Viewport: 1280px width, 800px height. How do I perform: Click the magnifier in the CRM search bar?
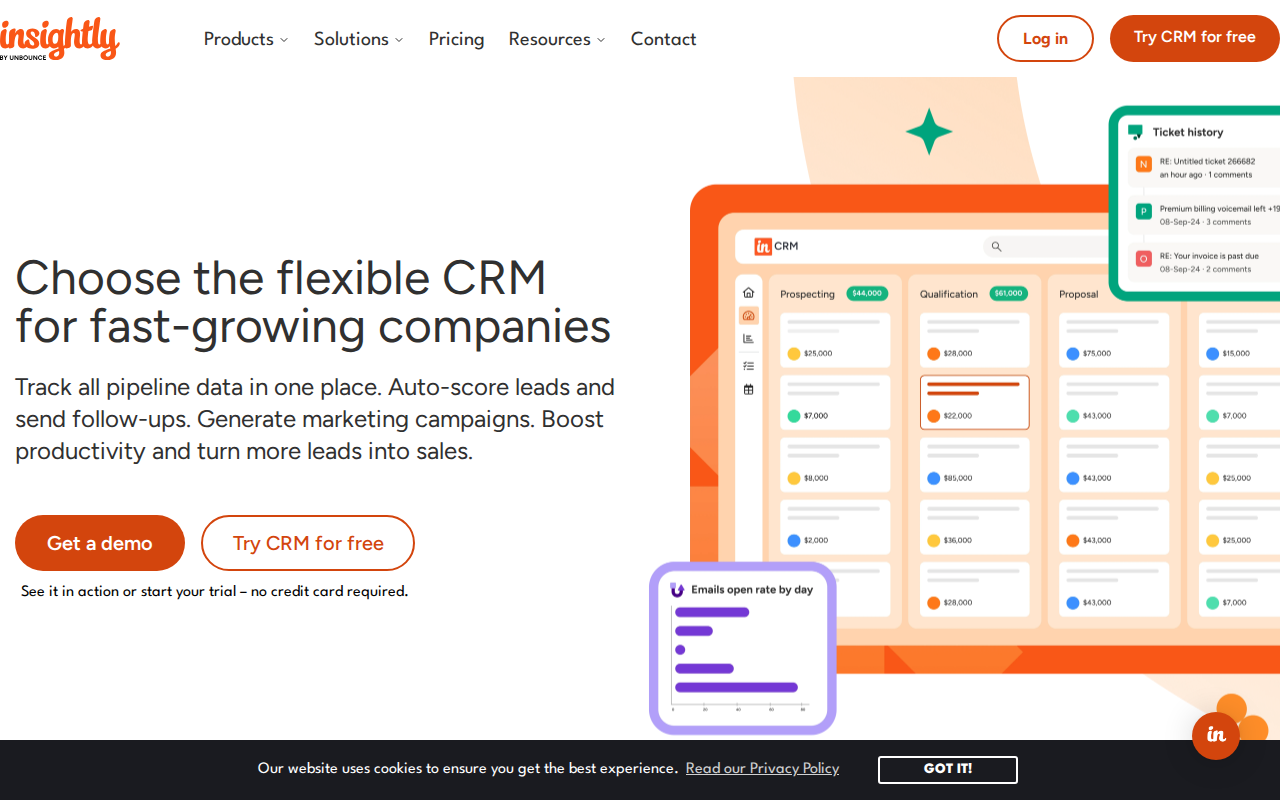coord(996,246)
